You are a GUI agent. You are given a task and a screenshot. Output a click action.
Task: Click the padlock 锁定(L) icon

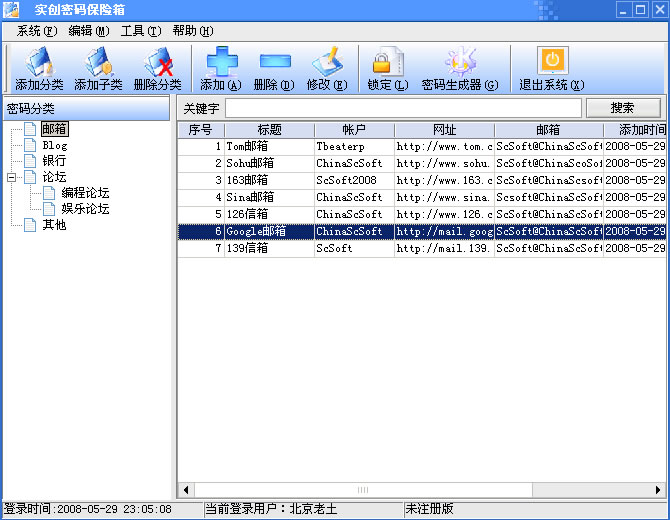387,62
